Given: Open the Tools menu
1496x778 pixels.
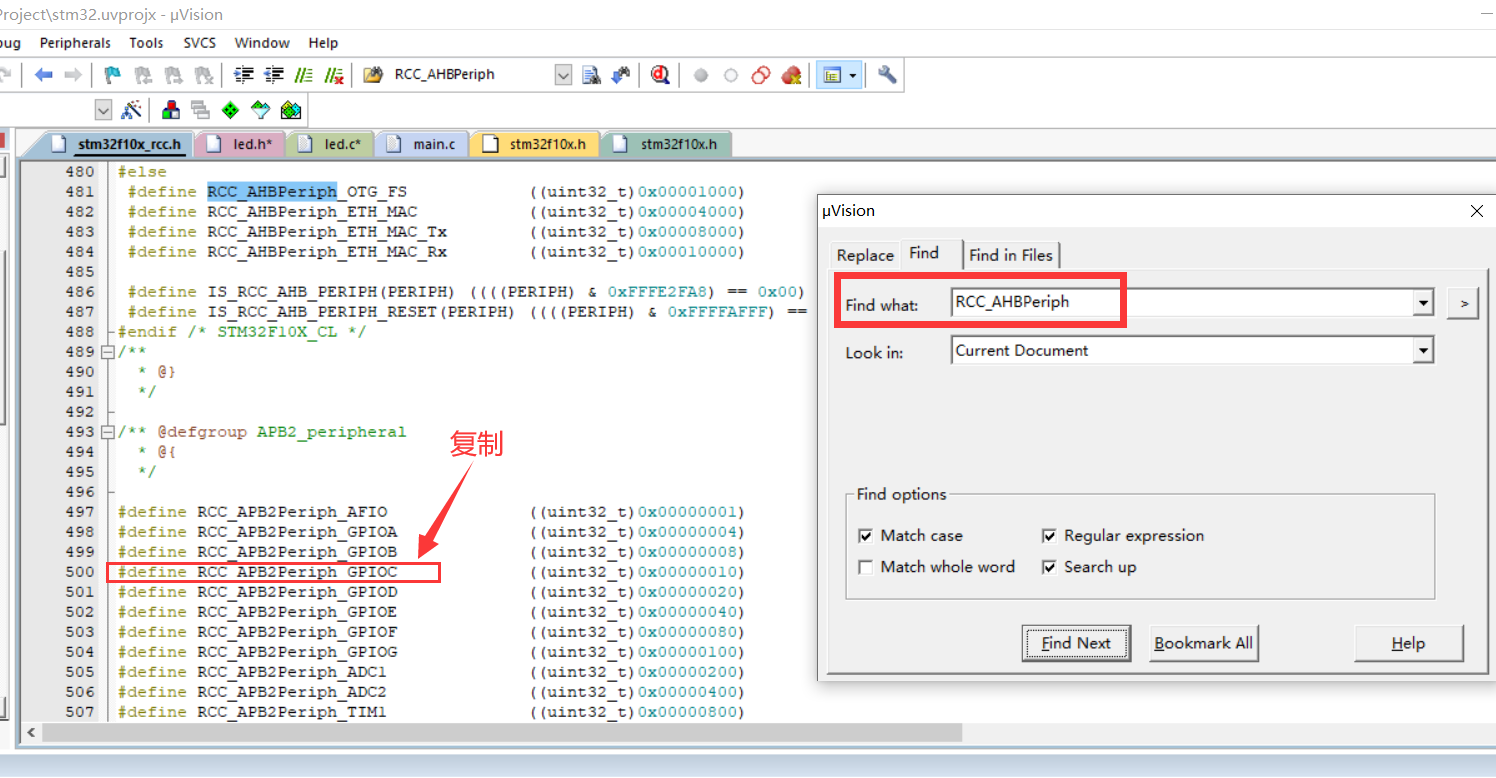Looking at the screenshot, I should 146,43.
